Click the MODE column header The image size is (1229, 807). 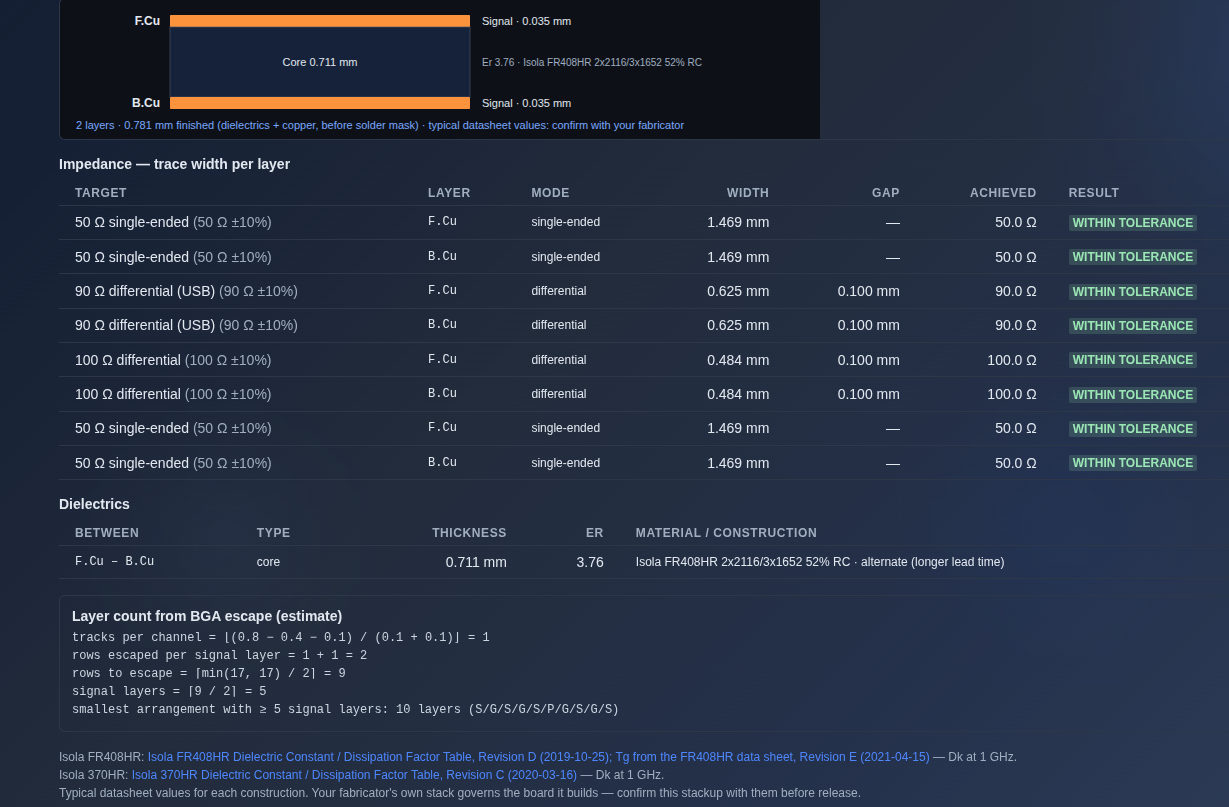tap(550, 193)
